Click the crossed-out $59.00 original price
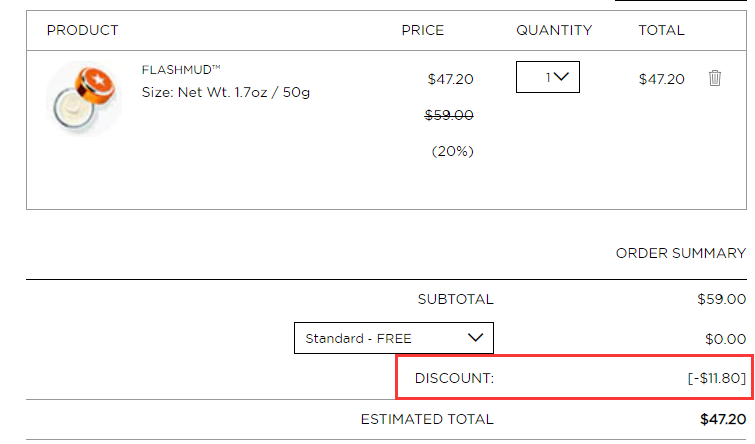 tap(449, 115)
